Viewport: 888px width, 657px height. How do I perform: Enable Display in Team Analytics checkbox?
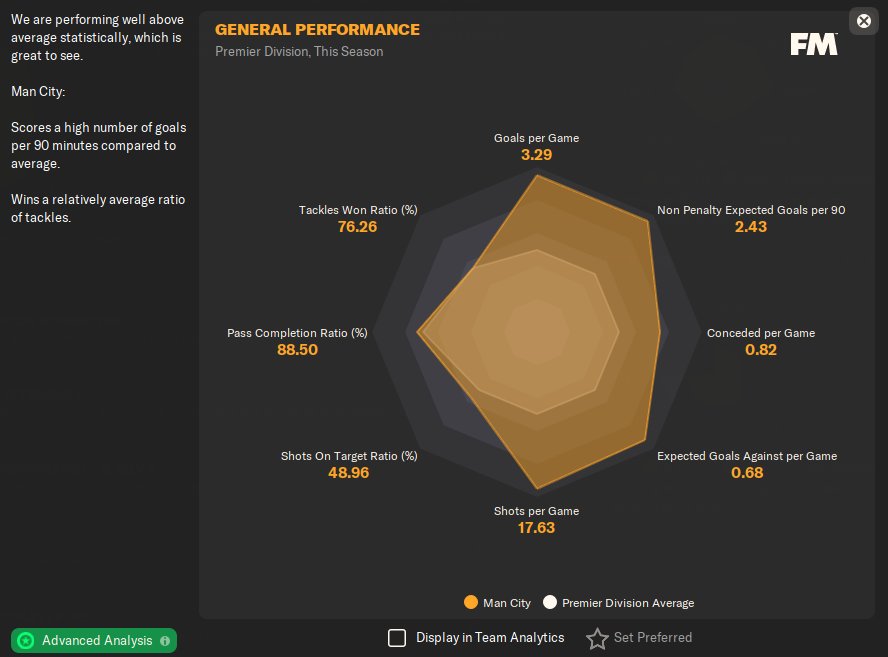pos(397,638)
